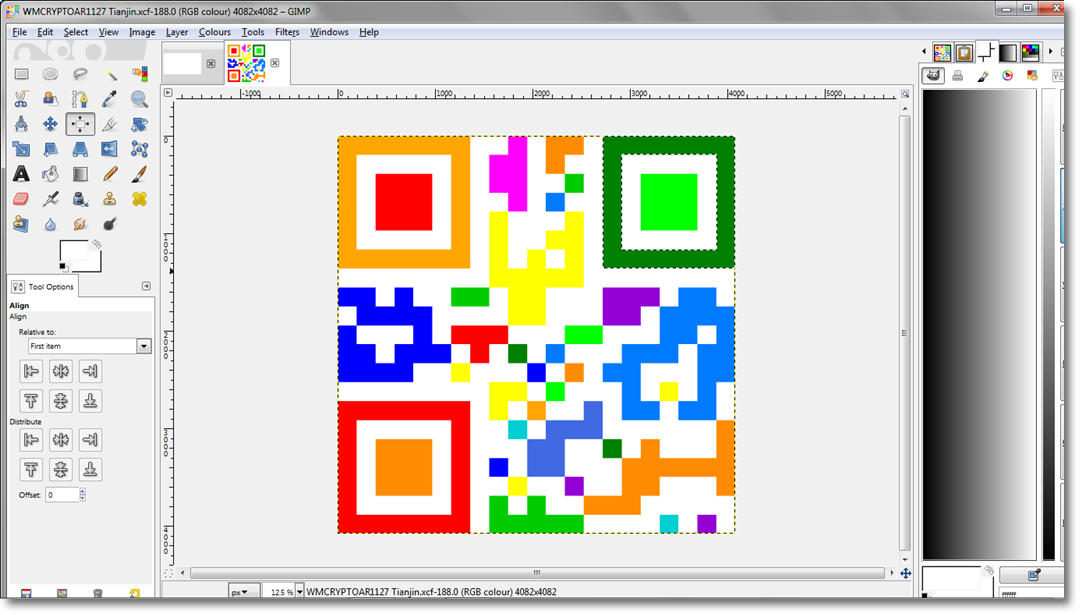Align bottom of target button

90,401
